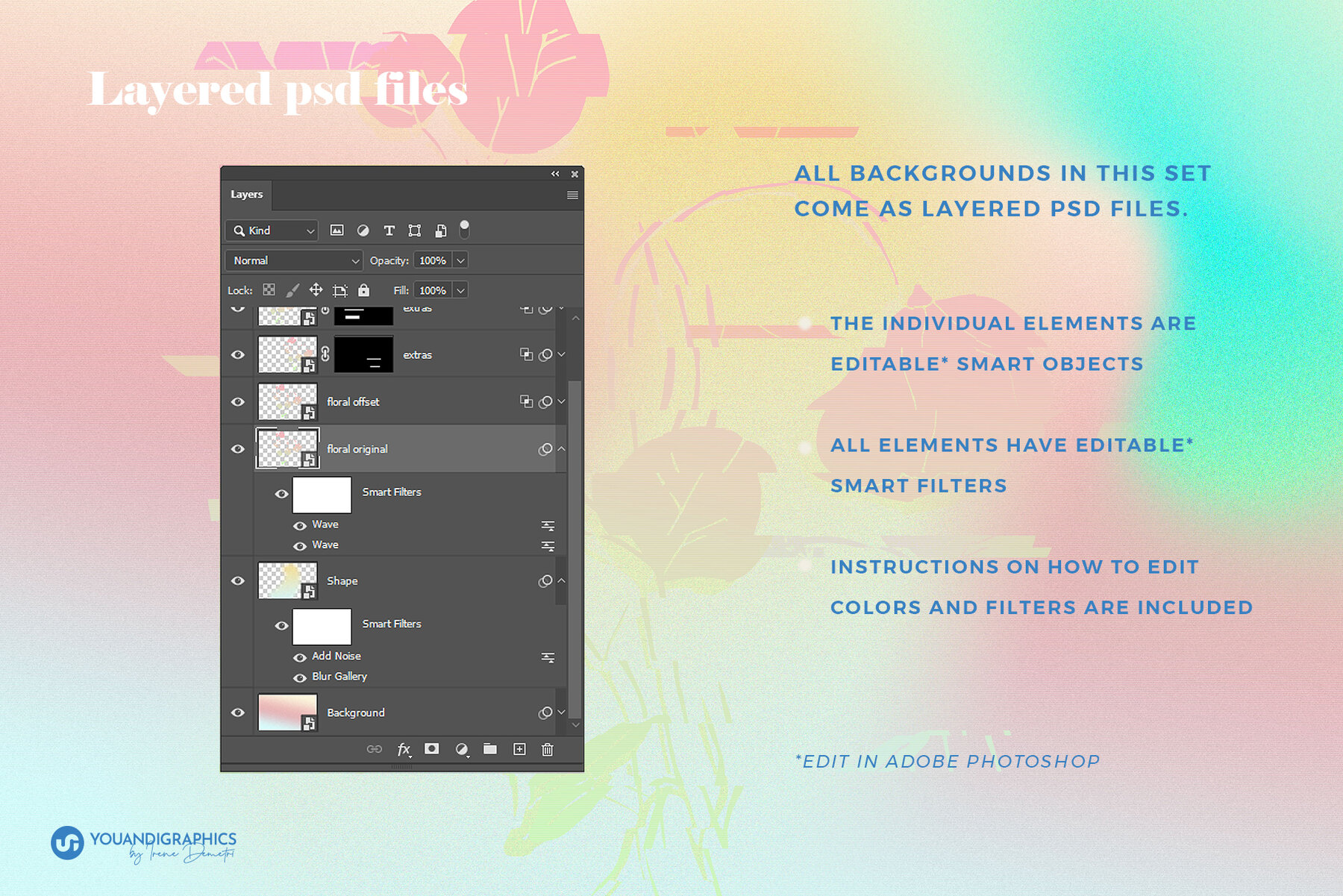Toggle Lock transparent pixels
The width and height of the screenshot is (1343, 896).
tap(268, 290)
